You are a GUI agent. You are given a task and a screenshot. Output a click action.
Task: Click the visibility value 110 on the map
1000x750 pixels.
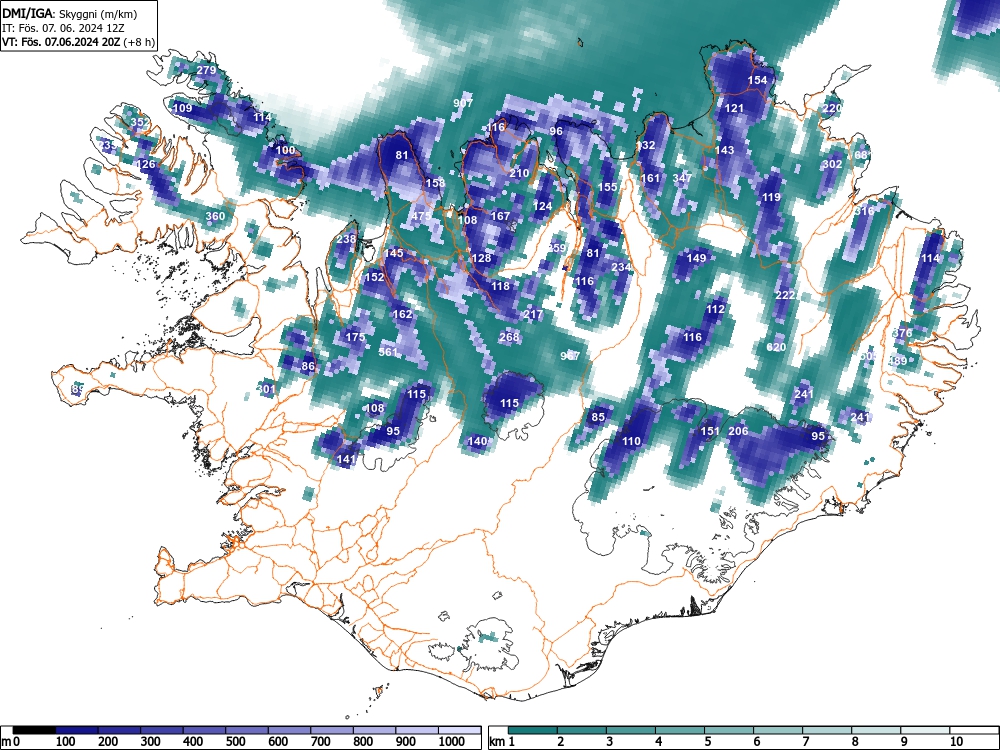[x=631, y=441]
